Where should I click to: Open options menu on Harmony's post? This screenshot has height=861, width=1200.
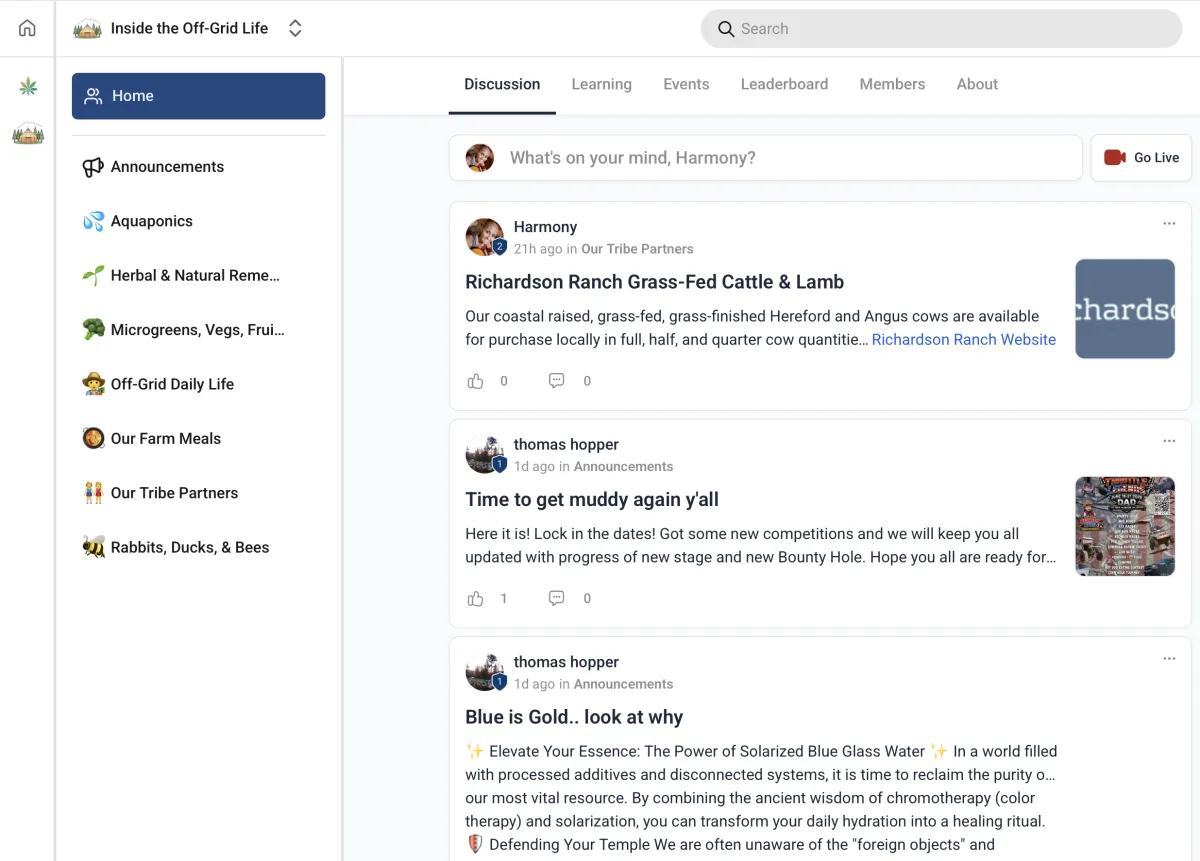coord(1169,223)
